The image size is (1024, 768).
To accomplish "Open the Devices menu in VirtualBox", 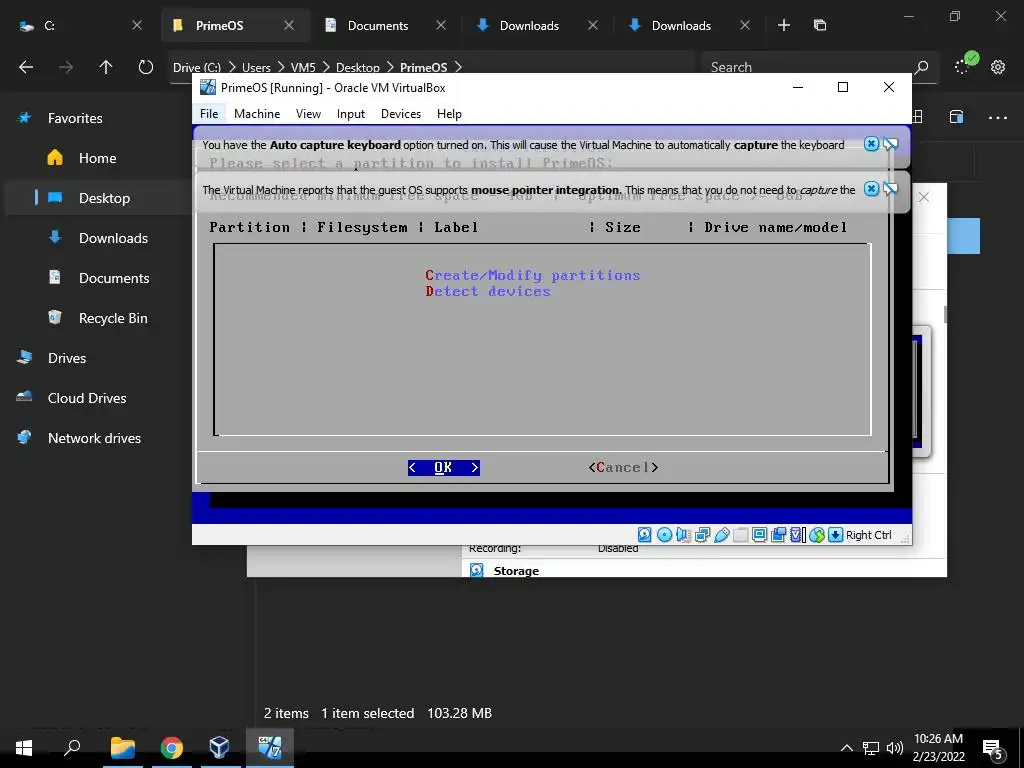I will [400, 114].
